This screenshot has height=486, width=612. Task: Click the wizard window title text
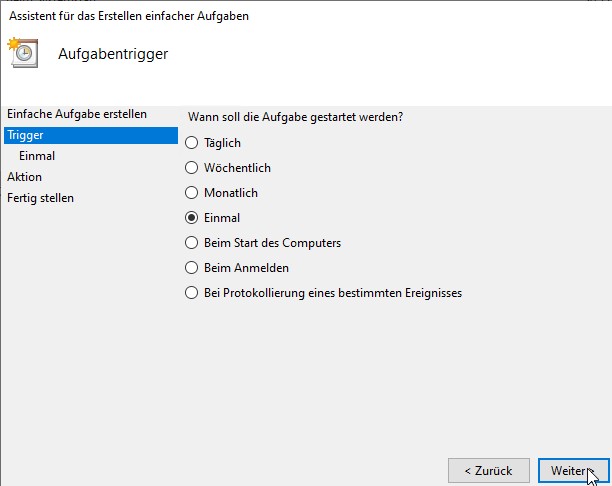[129, 16]
